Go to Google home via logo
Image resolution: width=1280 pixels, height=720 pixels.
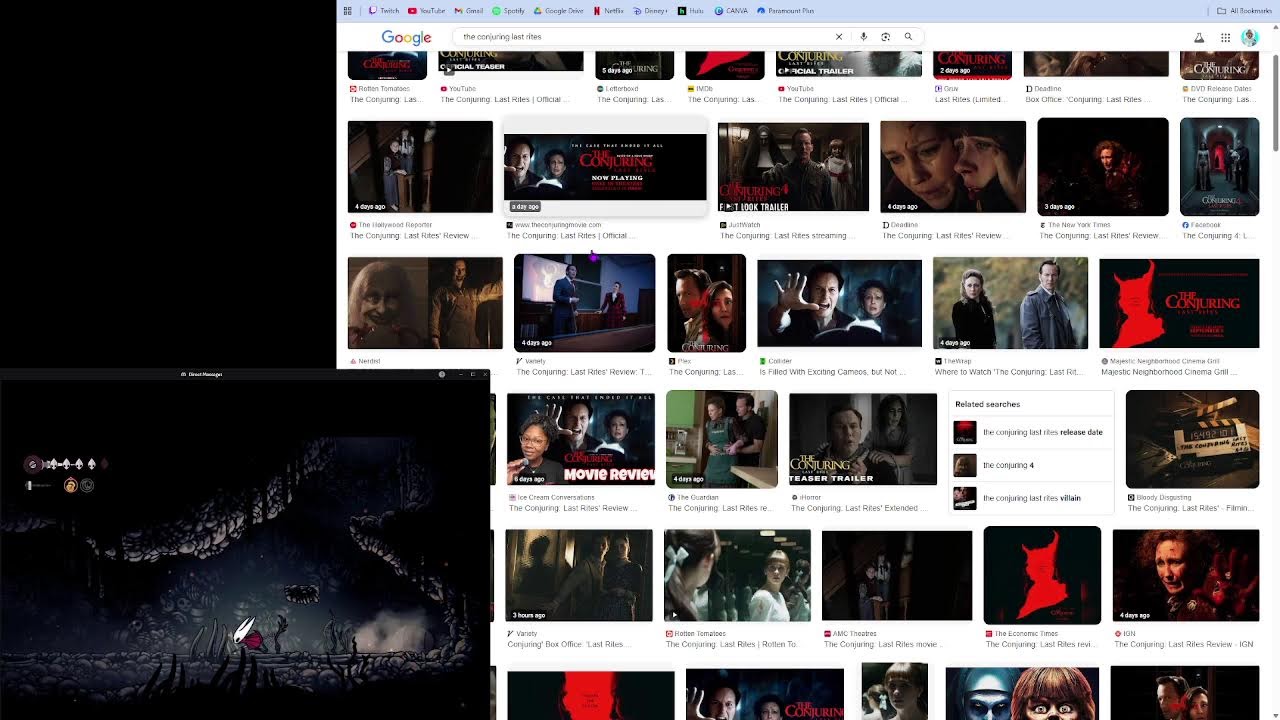click(x=406, y=37)
